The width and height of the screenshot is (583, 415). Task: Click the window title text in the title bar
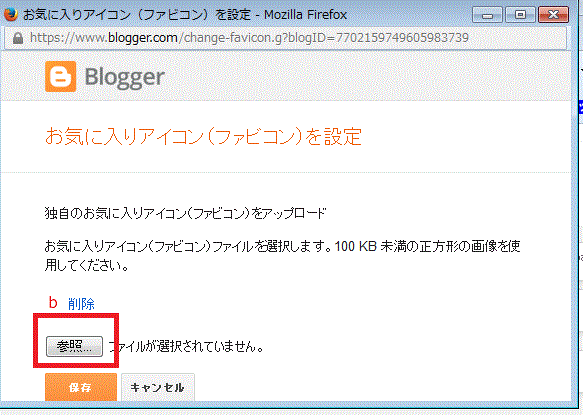click(x=185, y=15)
